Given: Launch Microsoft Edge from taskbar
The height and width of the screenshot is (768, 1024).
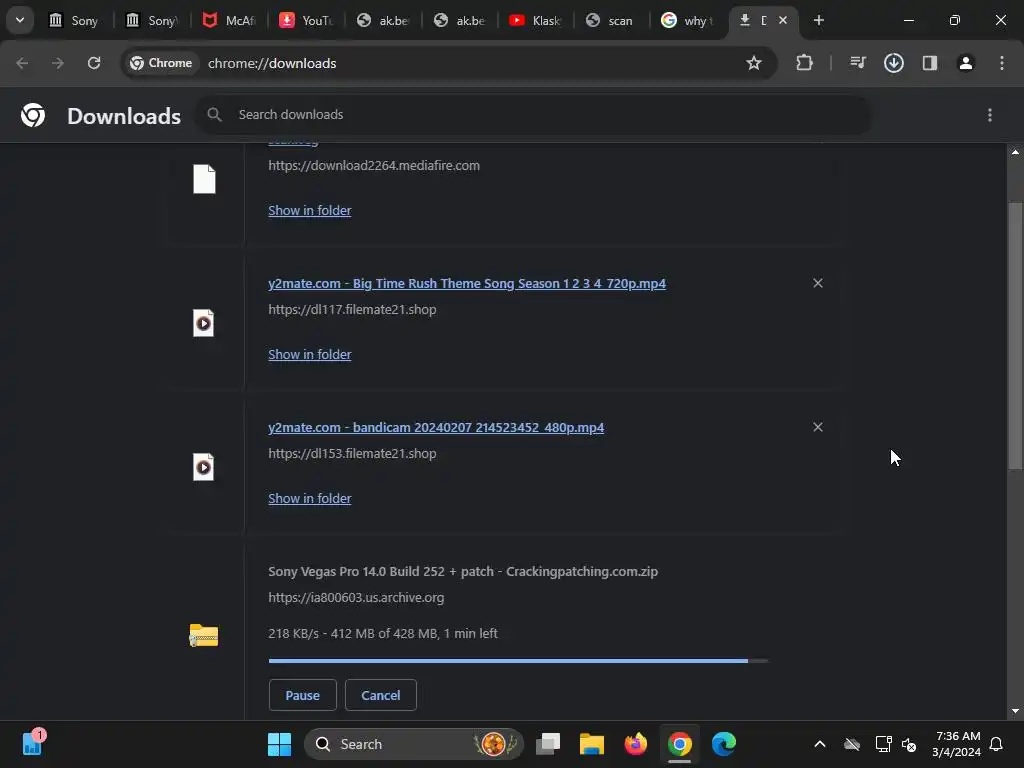Looking at the screenshot, I should pos(724,744).
